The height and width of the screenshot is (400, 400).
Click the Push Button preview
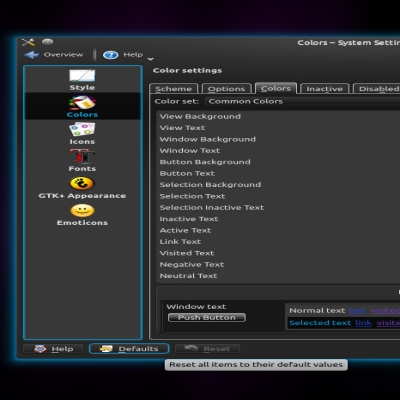pos(207,317)
